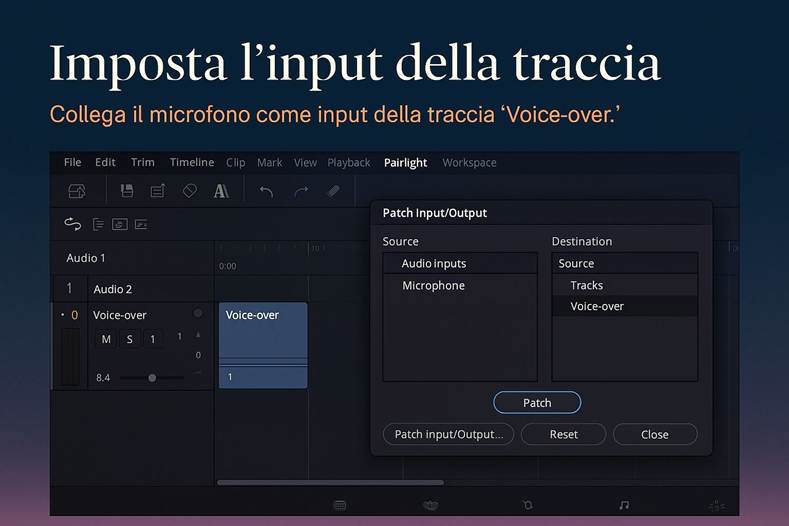
Task: Open the Fairlight menu
Action: tap(406, 163)
